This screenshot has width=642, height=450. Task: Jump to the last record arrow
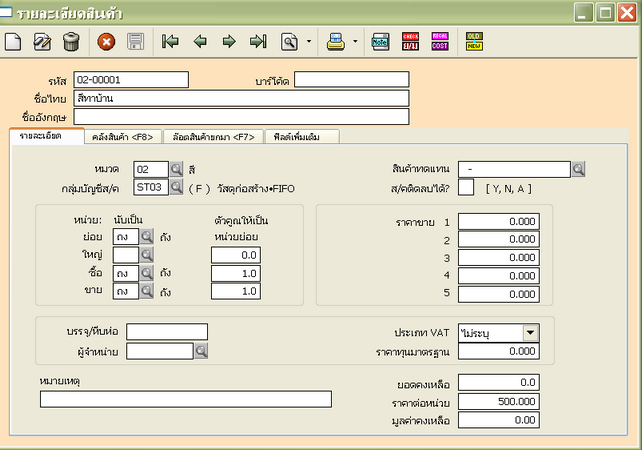click(x=258, y=42)
